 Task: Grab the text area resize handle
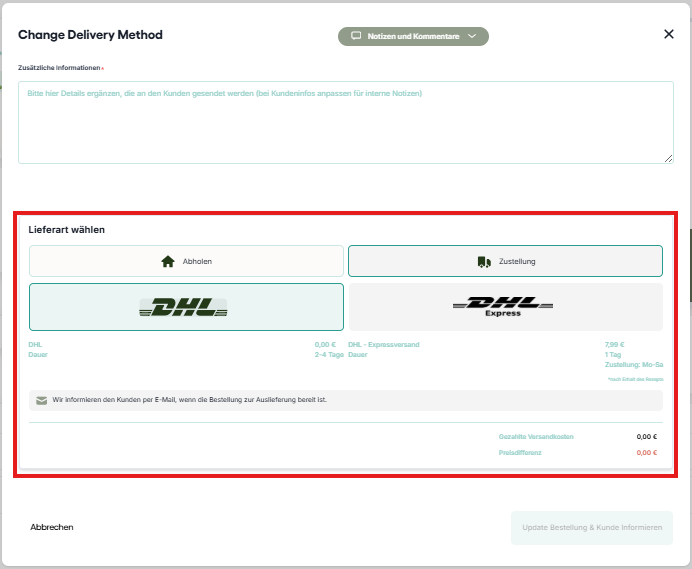click(x=668, y=158)
